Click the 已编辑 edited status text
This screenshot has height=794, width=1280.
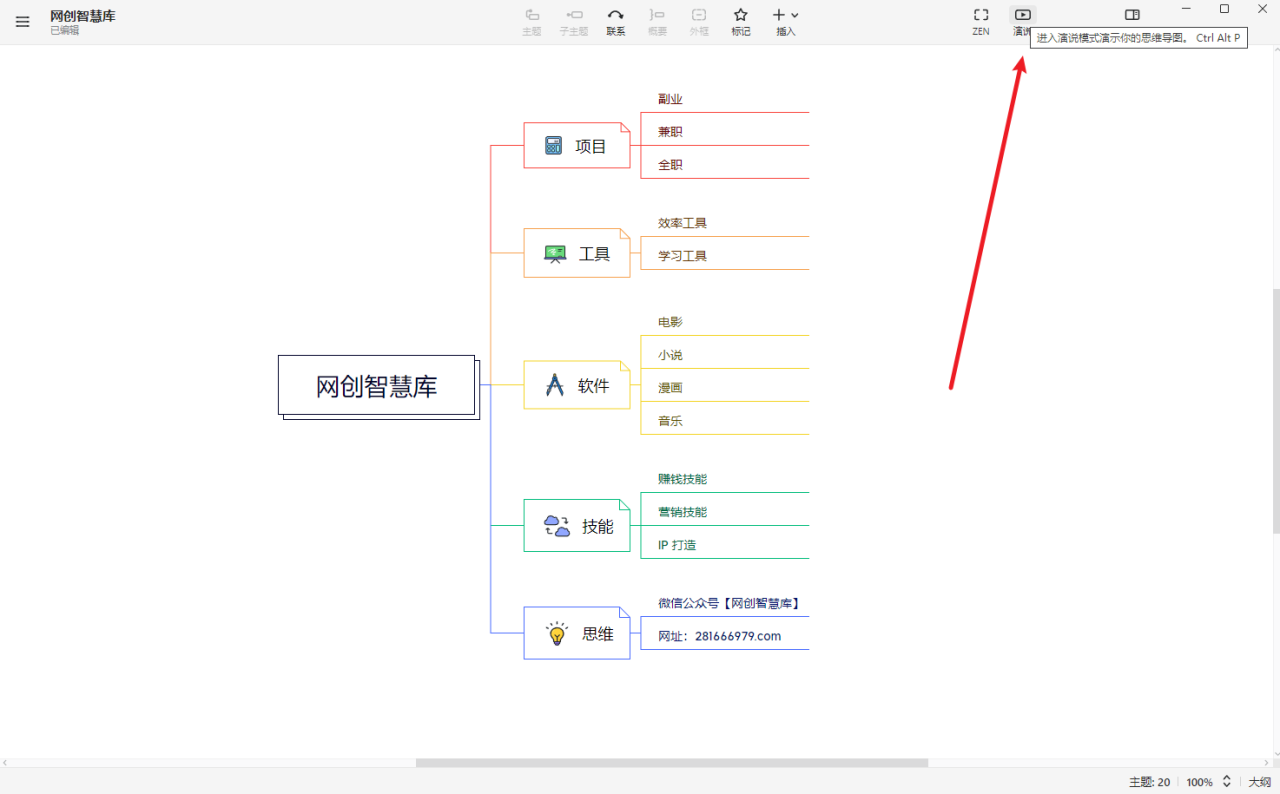point(65,31)
